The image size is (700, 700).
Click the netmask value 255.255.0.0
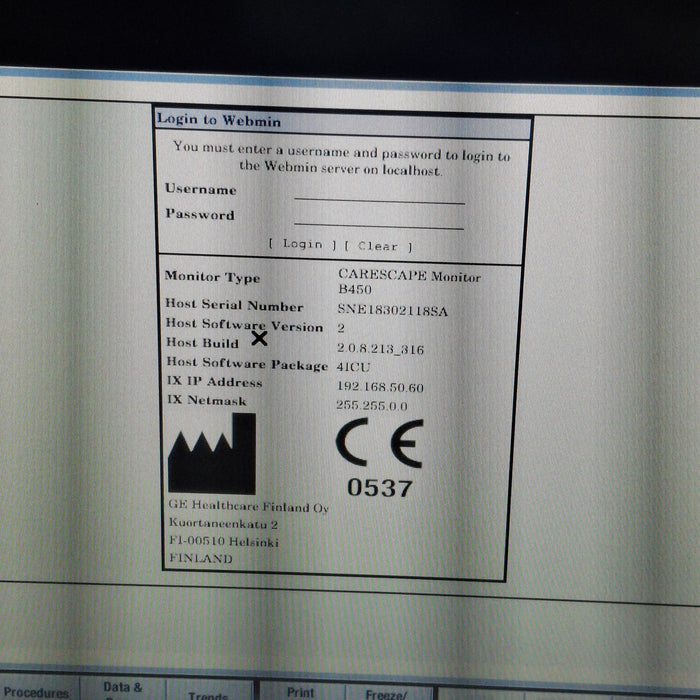(372, 405)
